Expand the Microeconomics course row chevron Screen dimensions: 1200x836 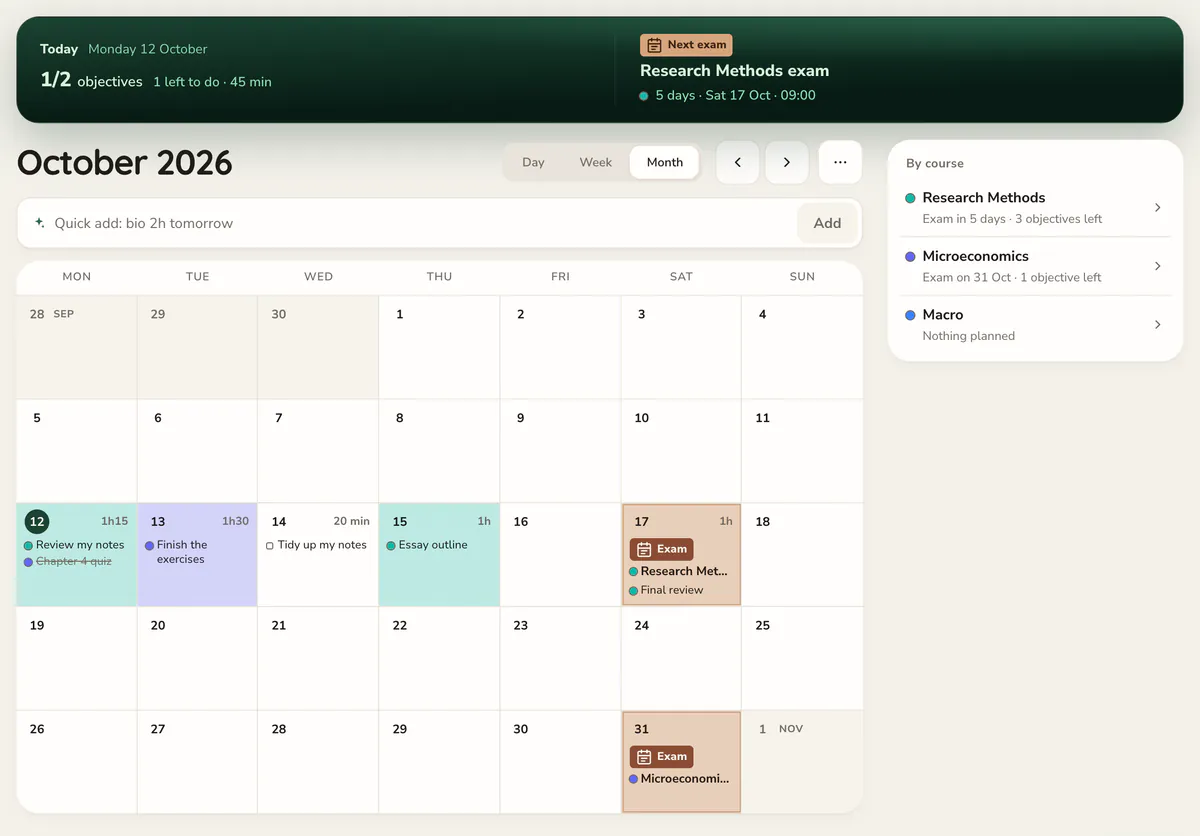1158,266
